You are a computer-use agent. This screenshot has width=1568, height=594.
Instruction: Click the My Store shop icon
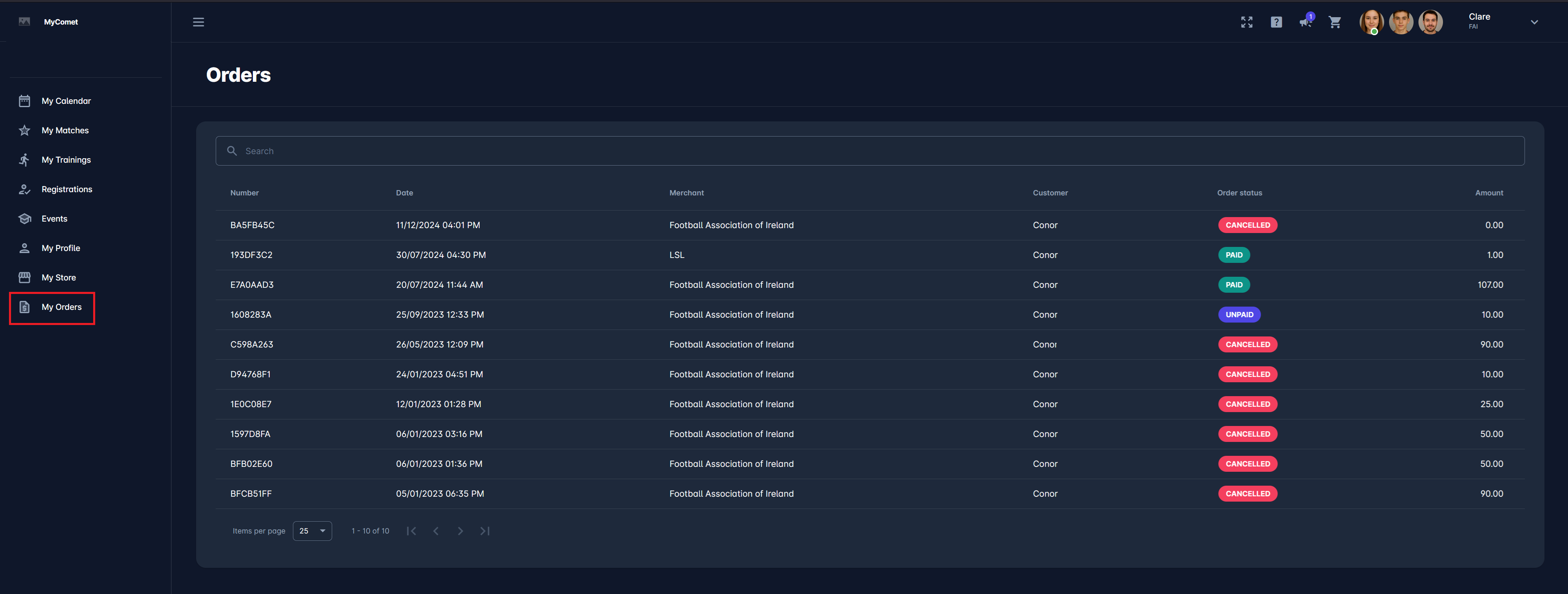[x=25, y=277]
